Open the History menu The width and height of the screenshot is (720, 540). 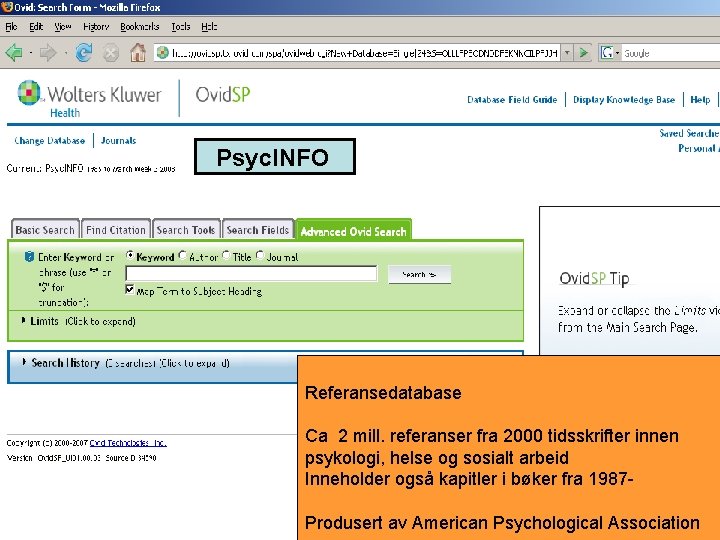pyautogui.click(x=96, y=27)
